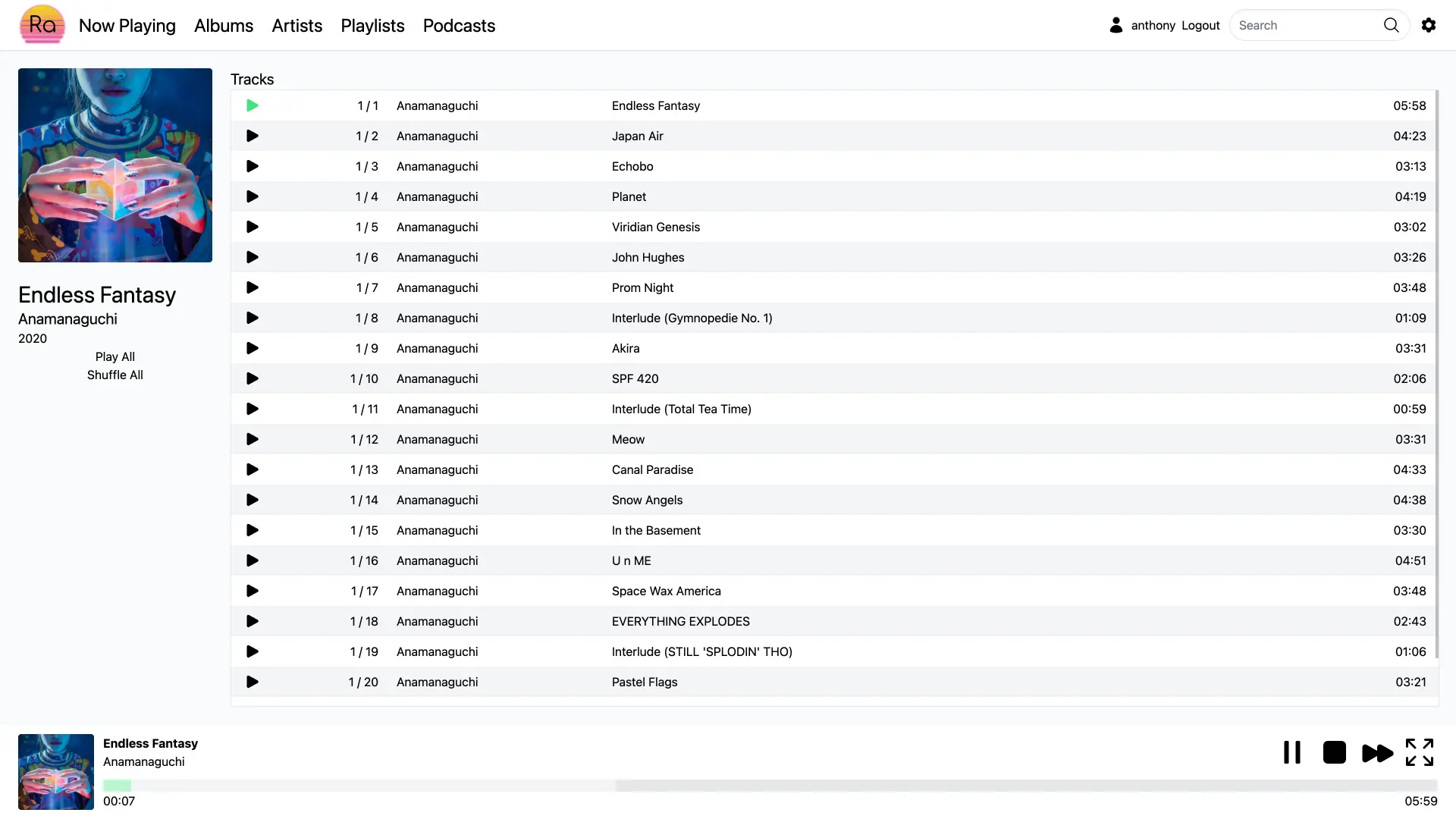Seek within the playback progress bar

click(770, 786)
